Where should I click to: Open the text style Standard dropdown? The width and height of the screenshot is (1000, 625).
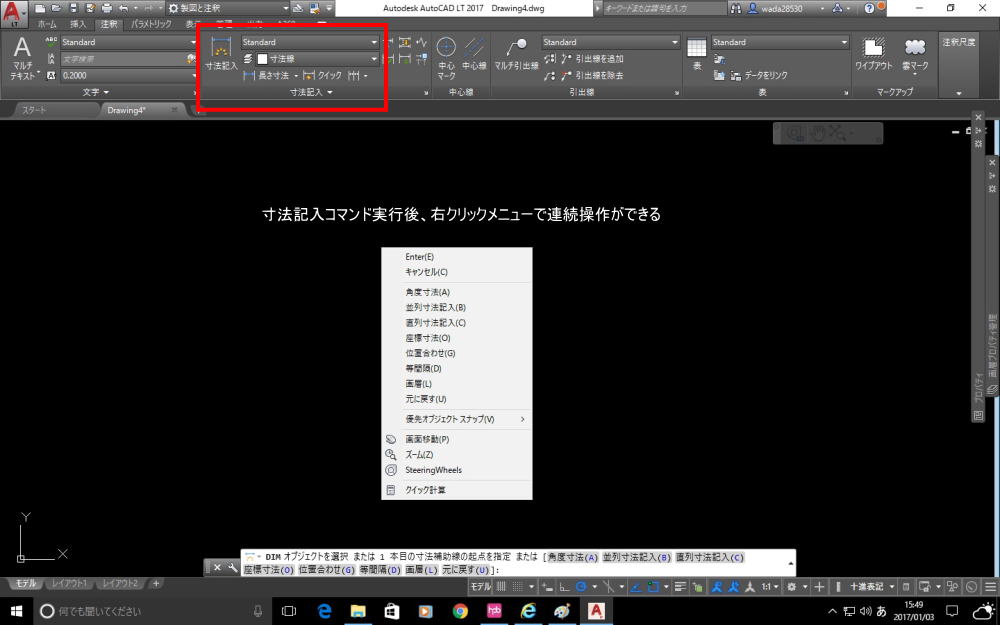coord(129,42)
